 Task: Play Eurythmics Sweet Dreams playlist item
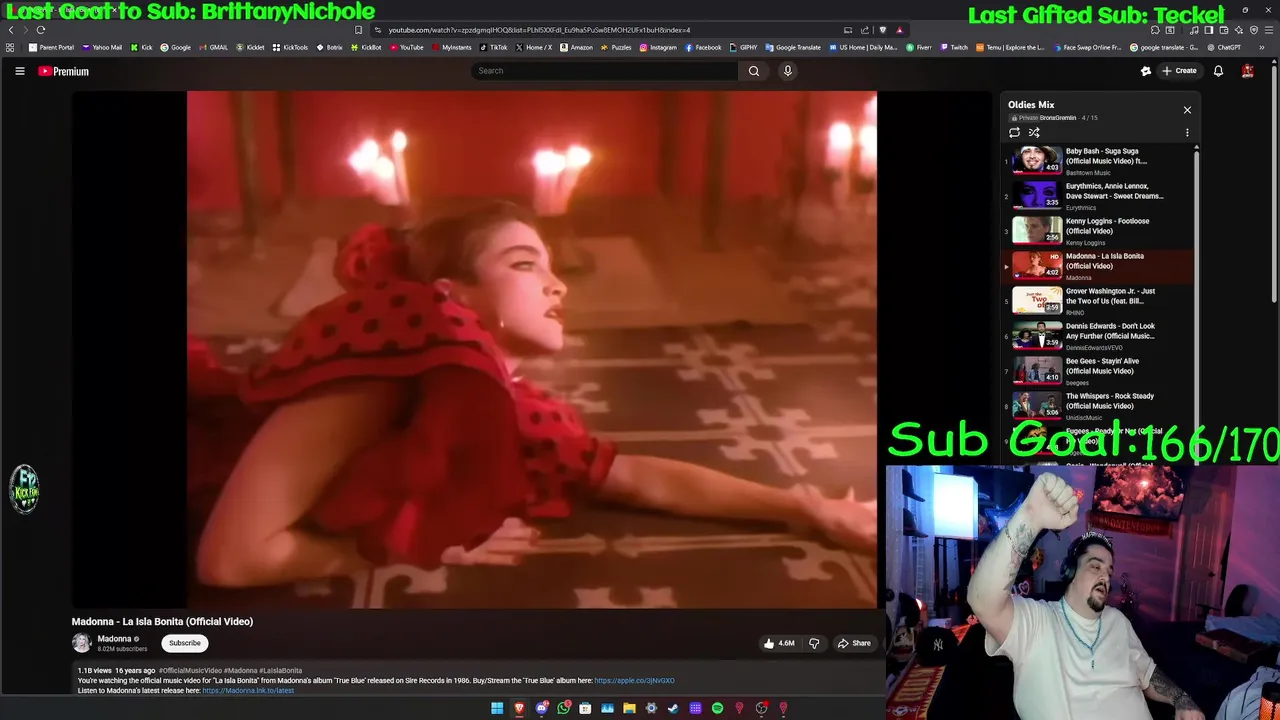coord(1100,195)
